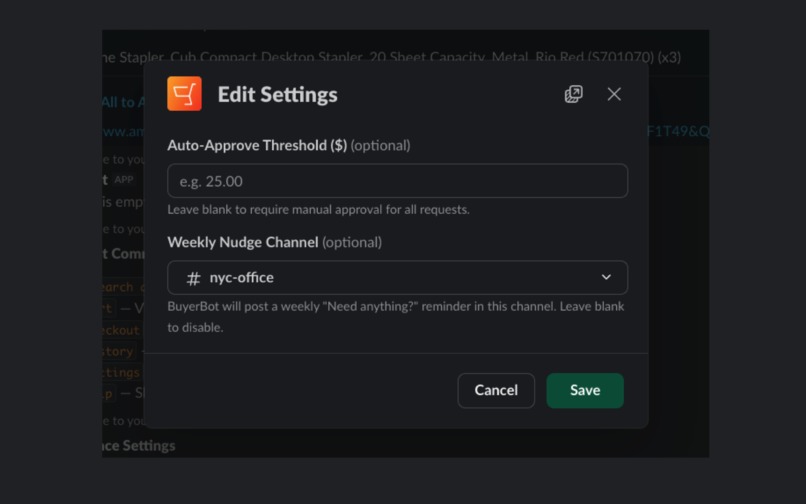Click the 'Leave blank to require manual approval' hint
This screenshot has height=504, width=806.
click(318, 210)
